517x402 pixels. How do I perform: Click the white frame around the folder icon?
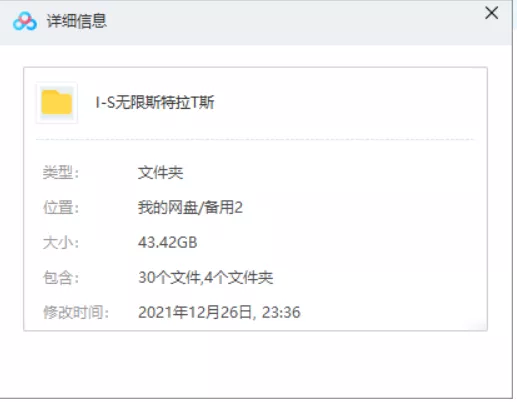[x=57, y=102]
